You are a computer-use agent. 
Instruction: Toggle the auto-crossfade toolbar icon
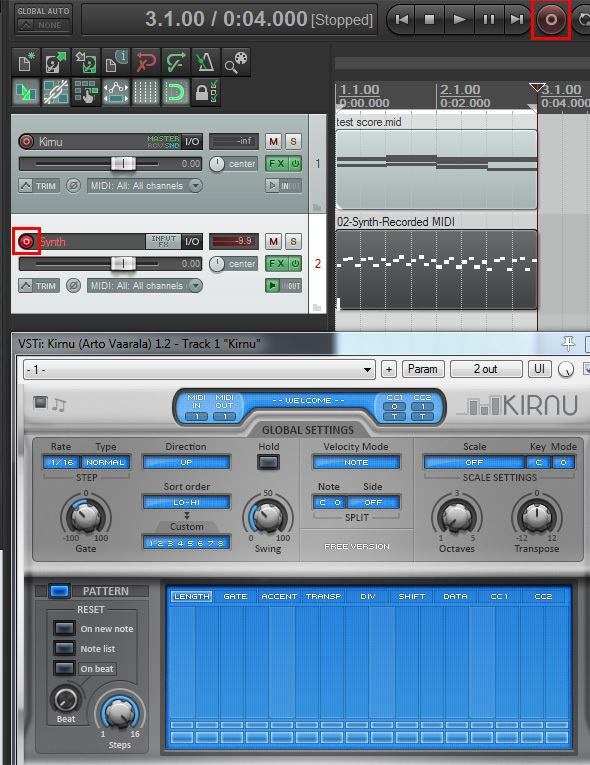point(26,92)
